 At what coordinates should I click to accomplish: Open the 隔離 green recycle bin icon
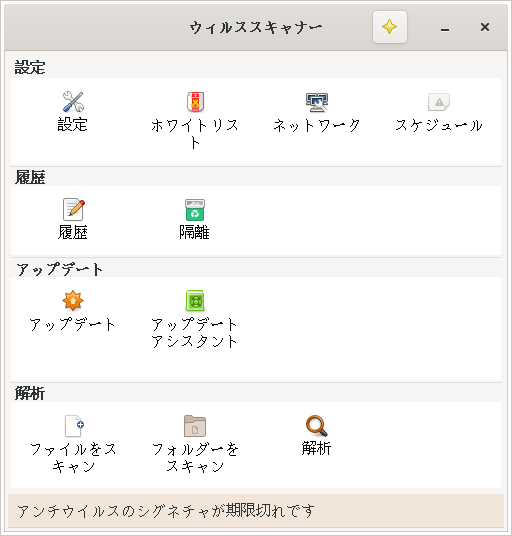pyautogui.click(x=195, y=210)
